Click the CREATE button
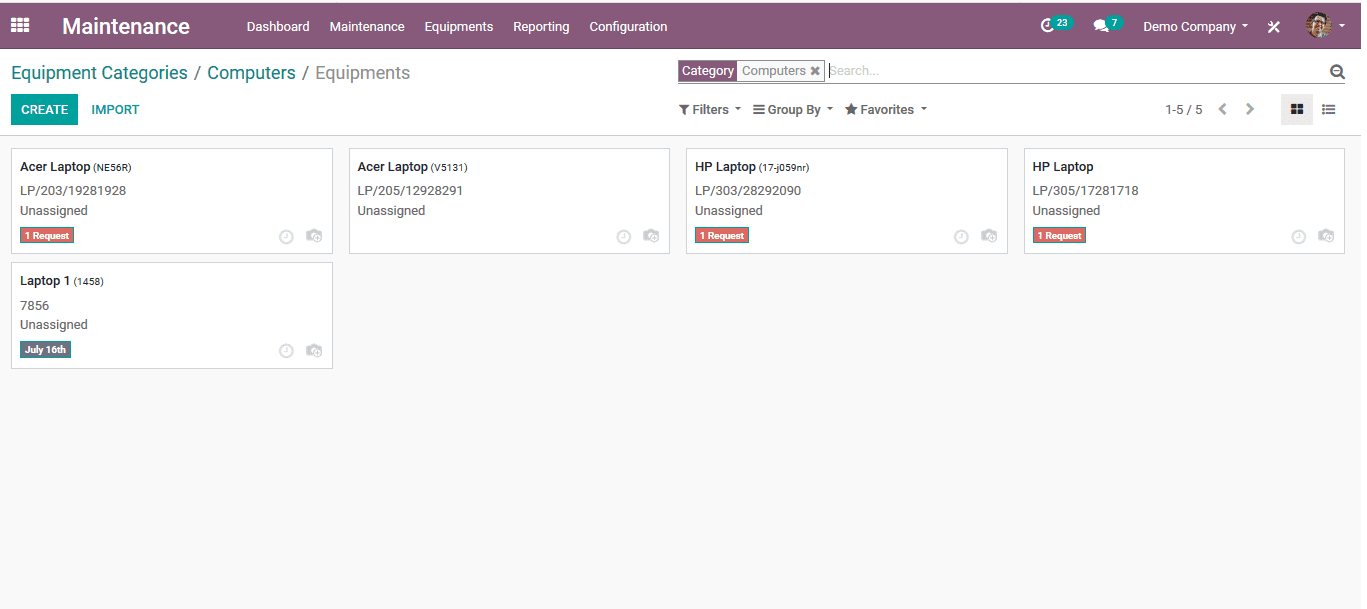Viewport: 1367px width, 609px height. coord(44,110)
